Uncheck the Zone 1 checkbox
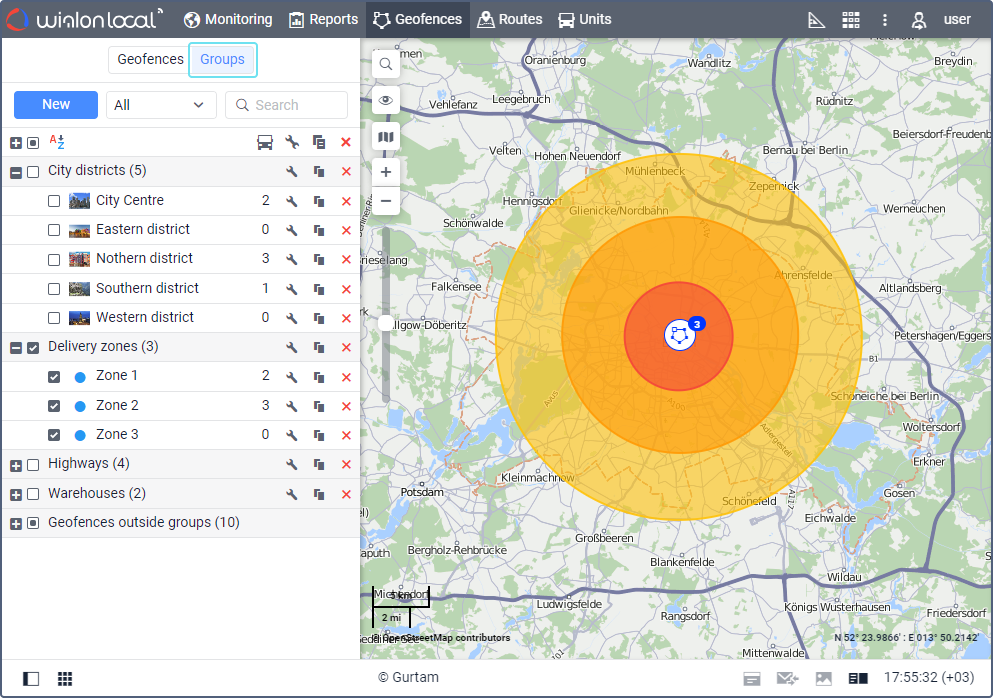Image resolution: width=993 pixels, height=698 pixels. pyautogui.click(x=54, y=377)
